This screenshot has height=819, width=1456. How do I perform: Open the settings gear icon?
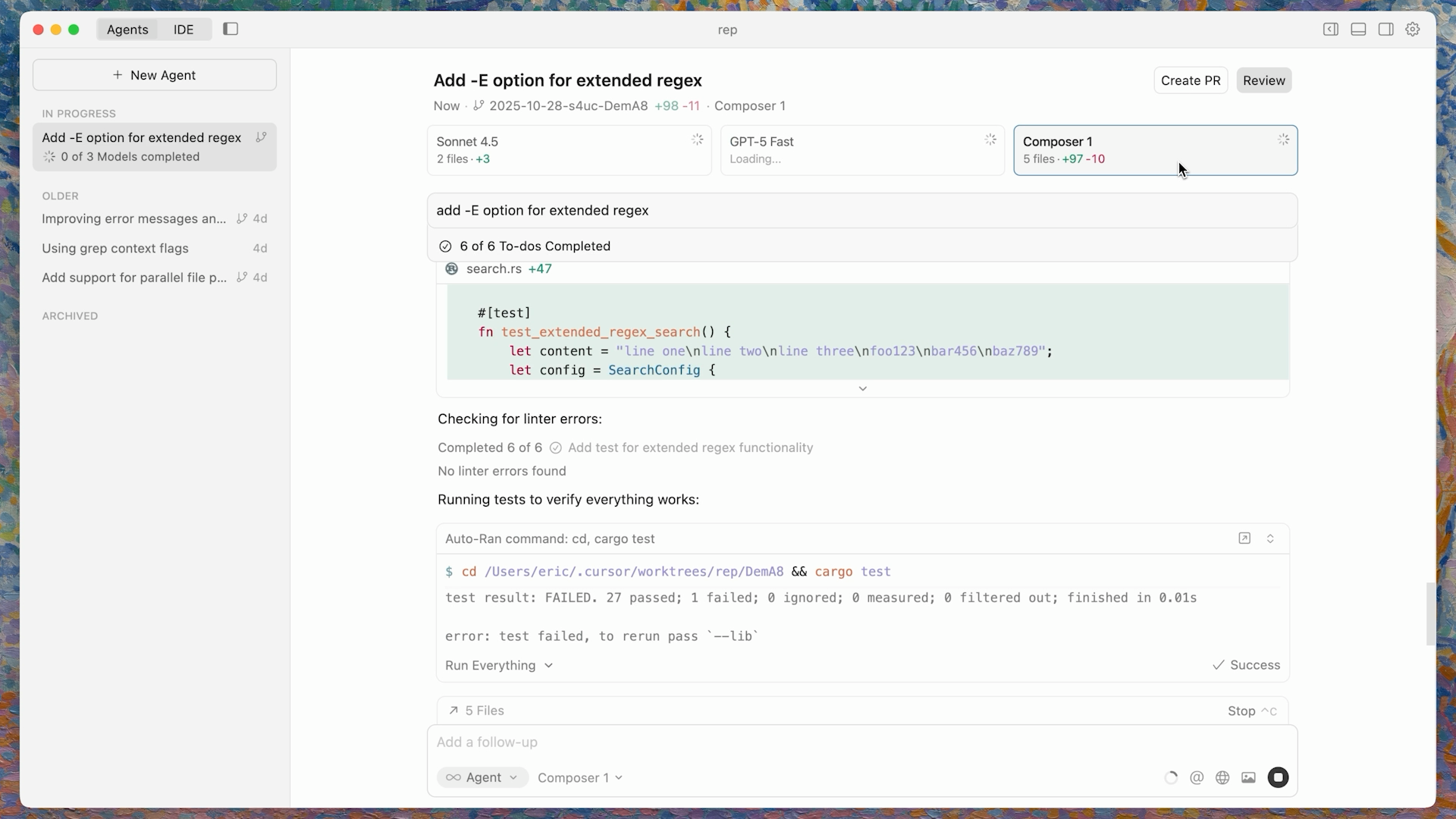click(x=1412, y=29)
